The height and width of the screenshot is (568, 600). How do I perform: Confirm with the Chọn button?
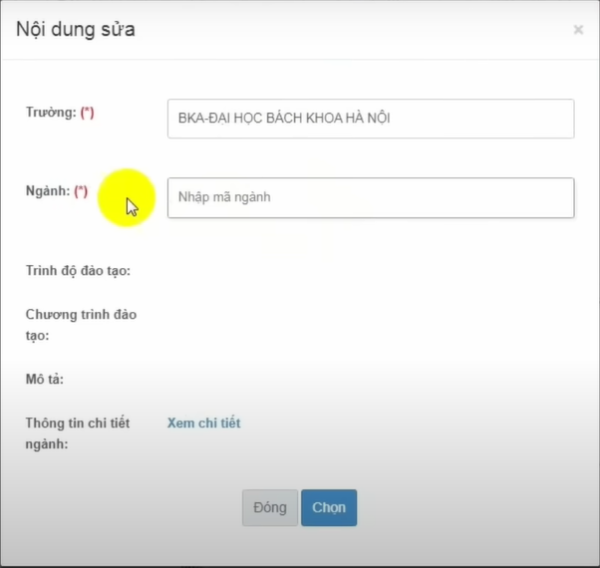click(328, 507)
